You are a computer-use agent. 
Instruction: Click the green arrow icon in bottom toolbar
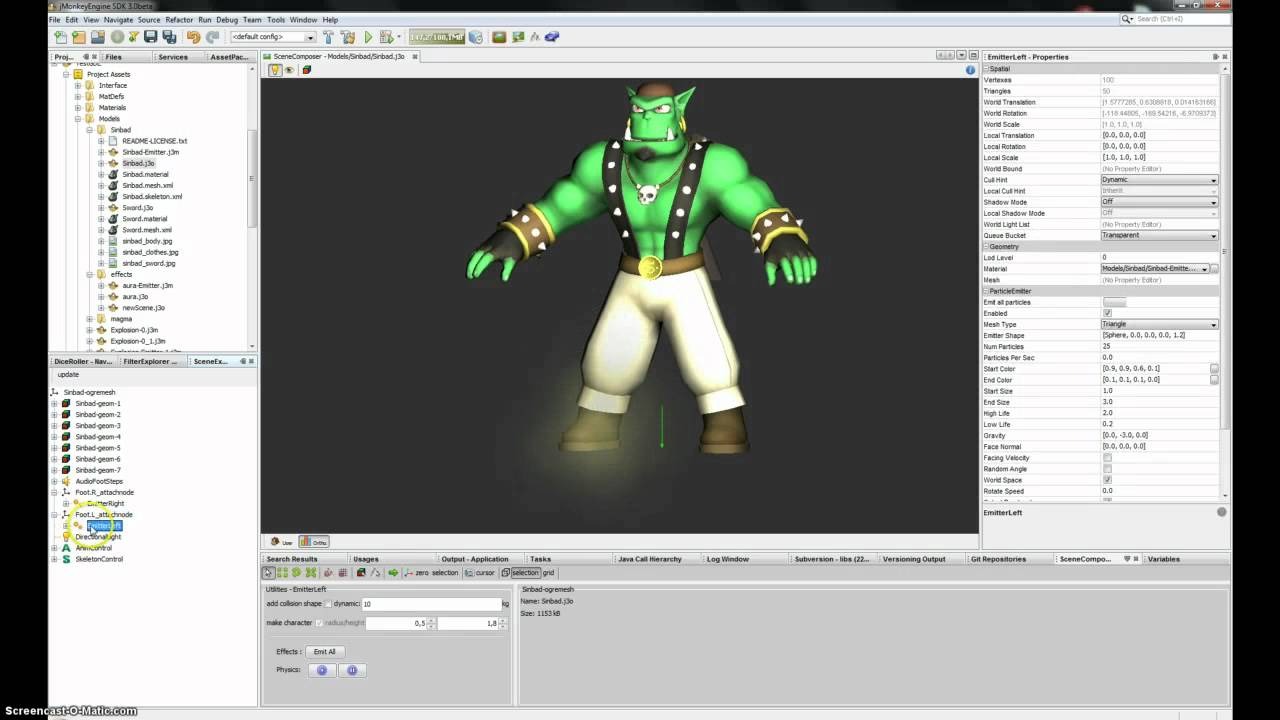click(393, 573)
